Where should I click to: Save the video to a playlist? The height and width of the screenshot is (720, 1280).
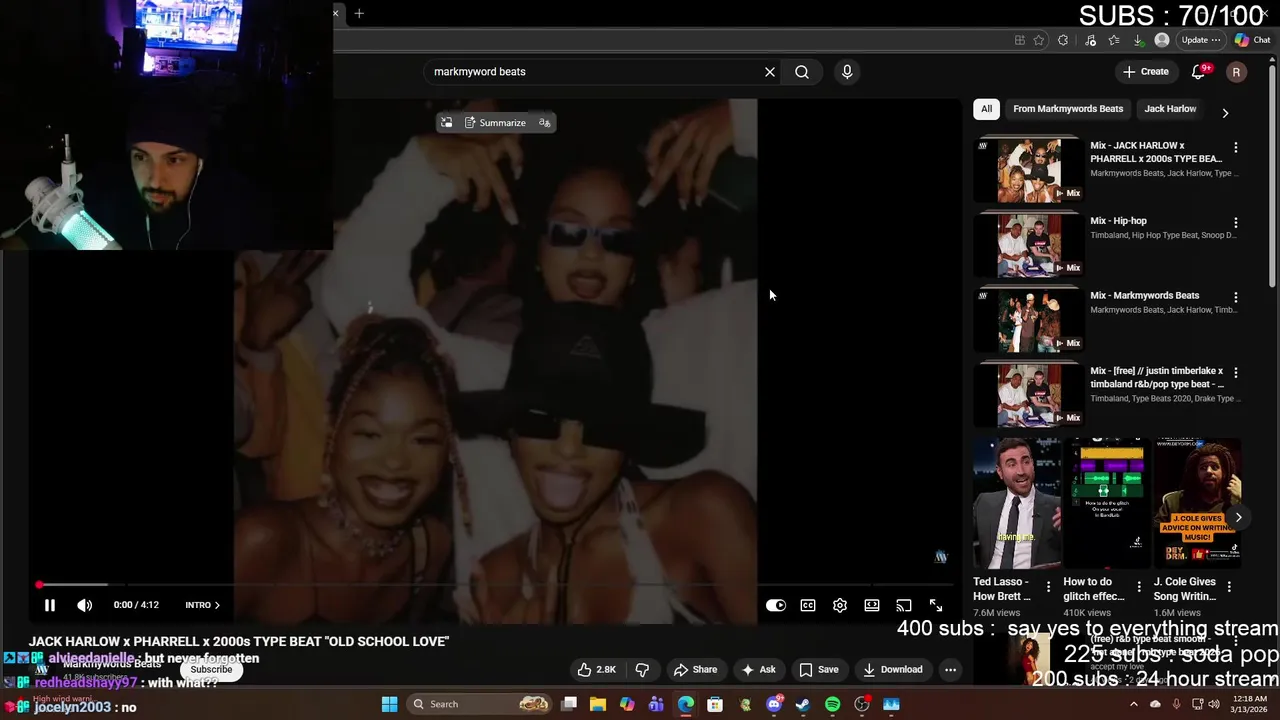coord(819,670)
